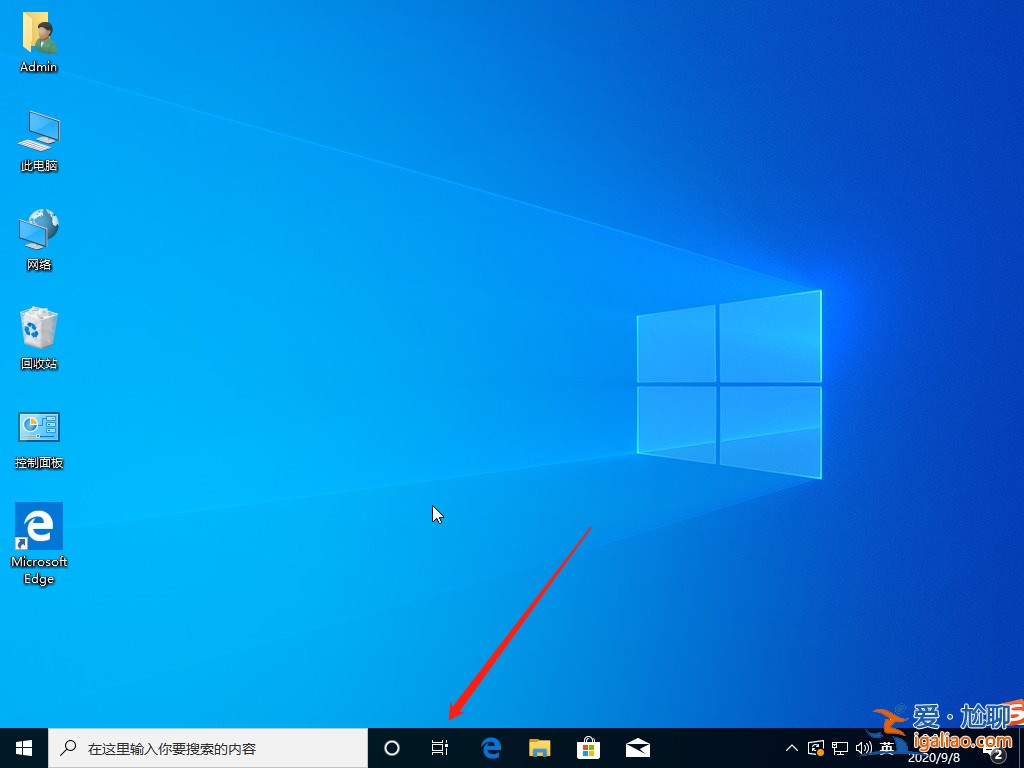Image resolution: width=1024 pixels, height=768 pixels.
Task: Open network status from the system tray
Action: (x=840, y=747)
